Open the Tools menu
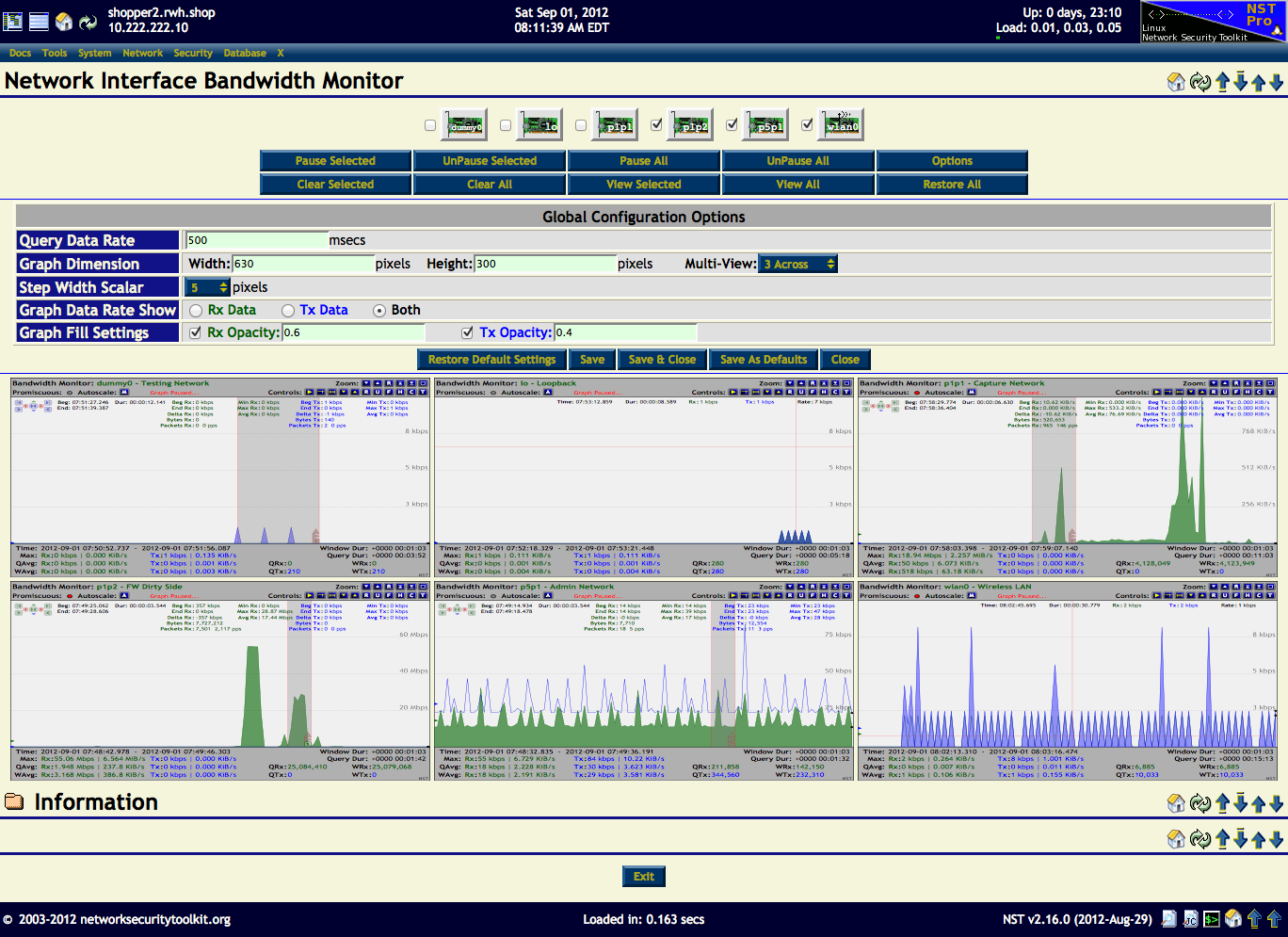1288x937 pixels. click(55, 54)
